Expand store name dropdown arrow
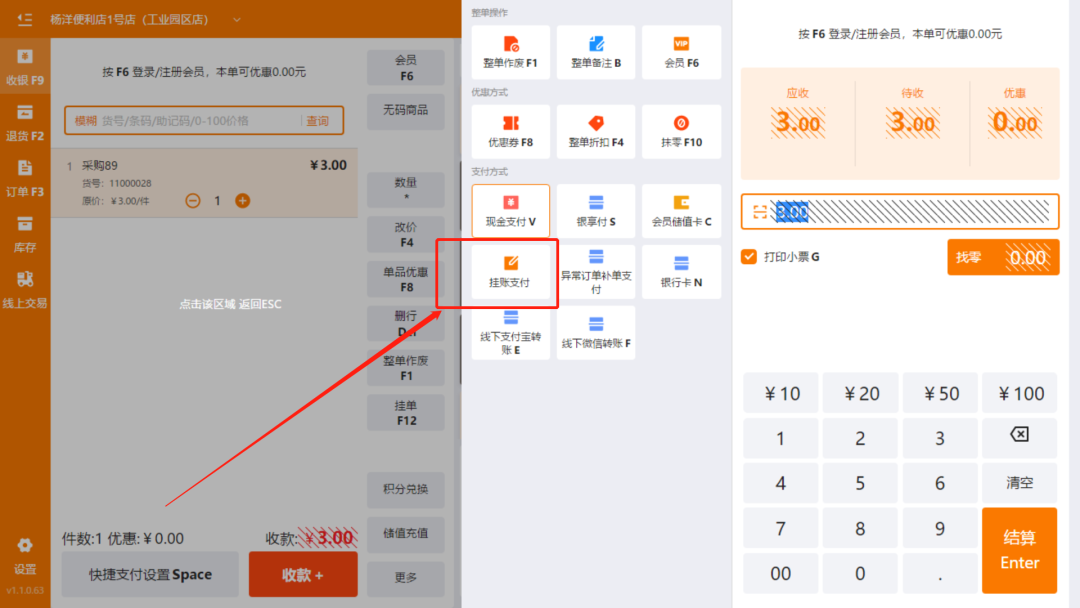The image size is (1080, 608). click(x=237, y=20)
